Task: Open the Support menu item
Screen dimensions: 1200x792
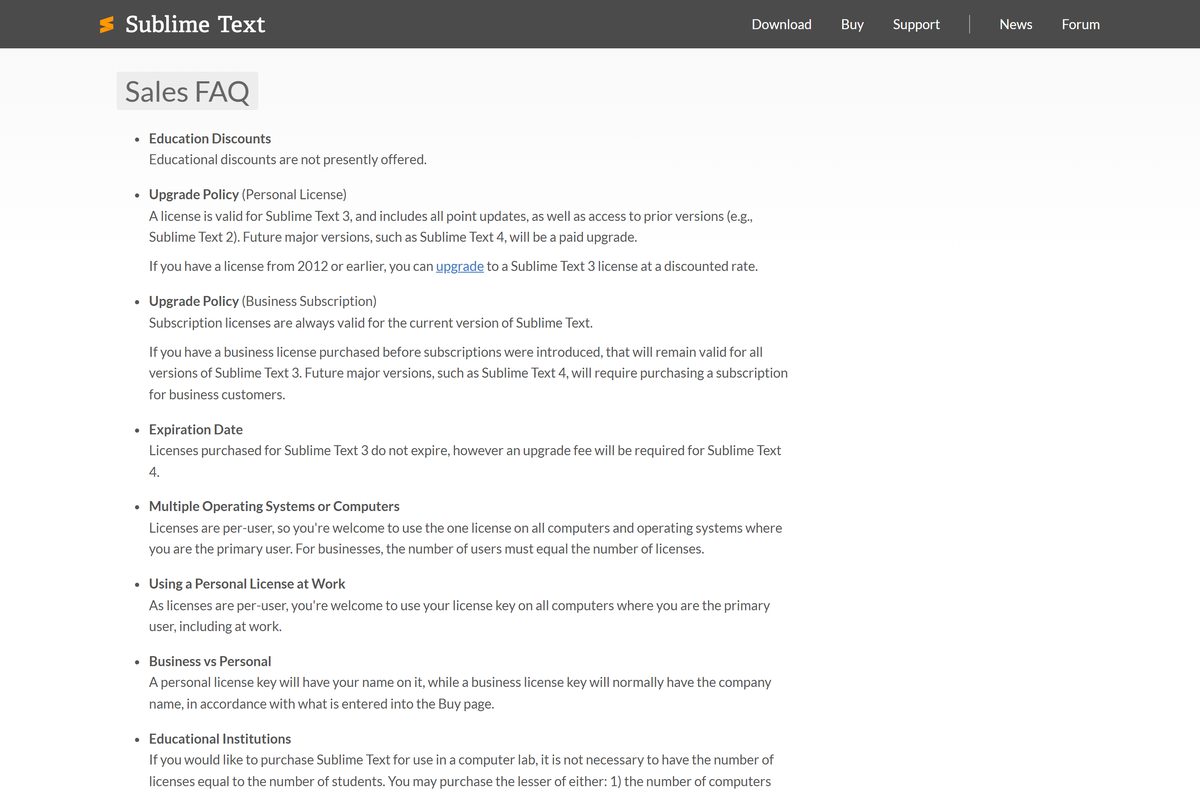Action: 916,24
